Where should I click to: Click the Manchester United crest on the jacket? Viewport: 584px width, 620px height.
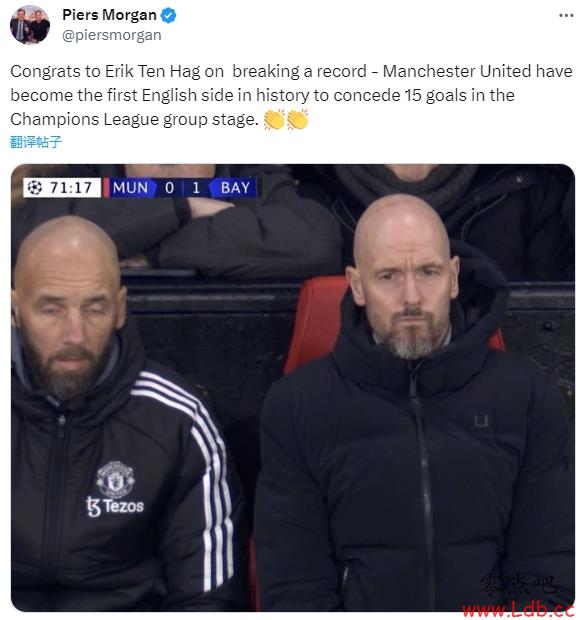tap(115, 479)
